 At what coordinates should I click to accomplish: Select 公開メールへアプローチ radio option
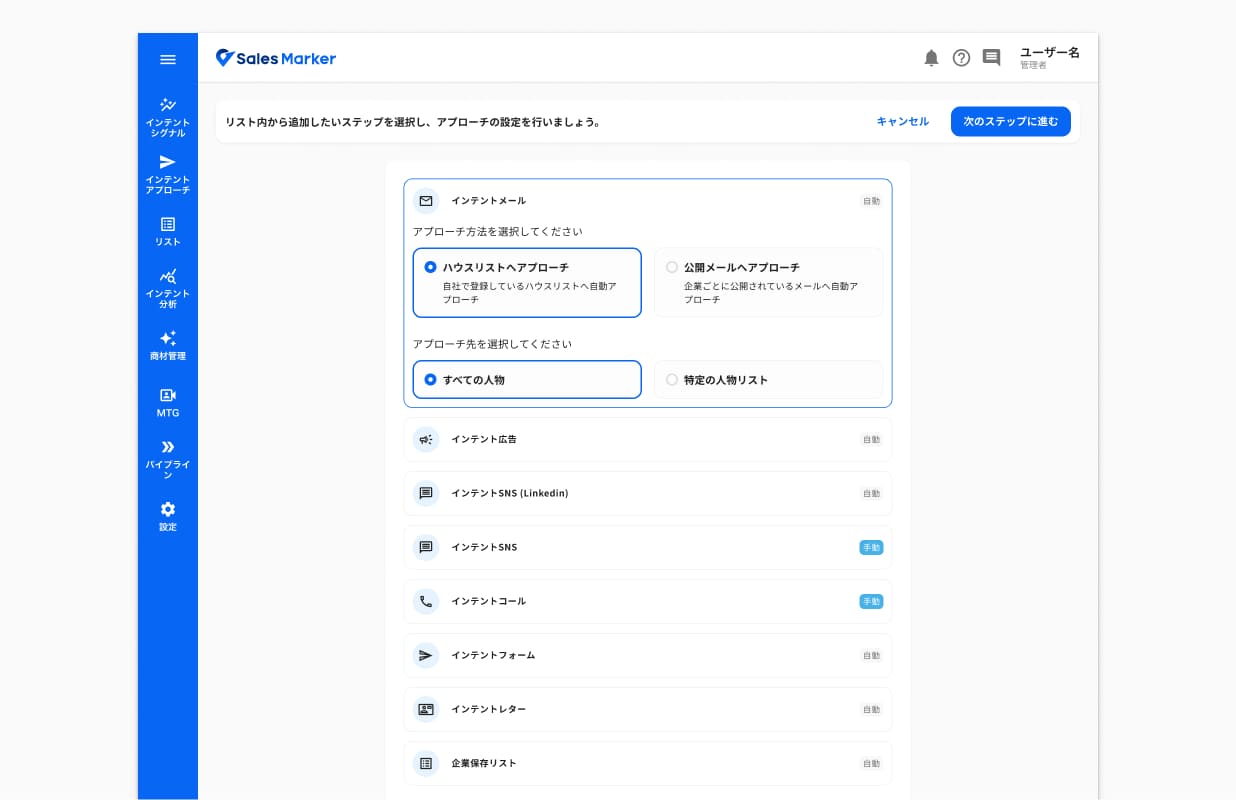pyautogui.click(x=768, y=283)
